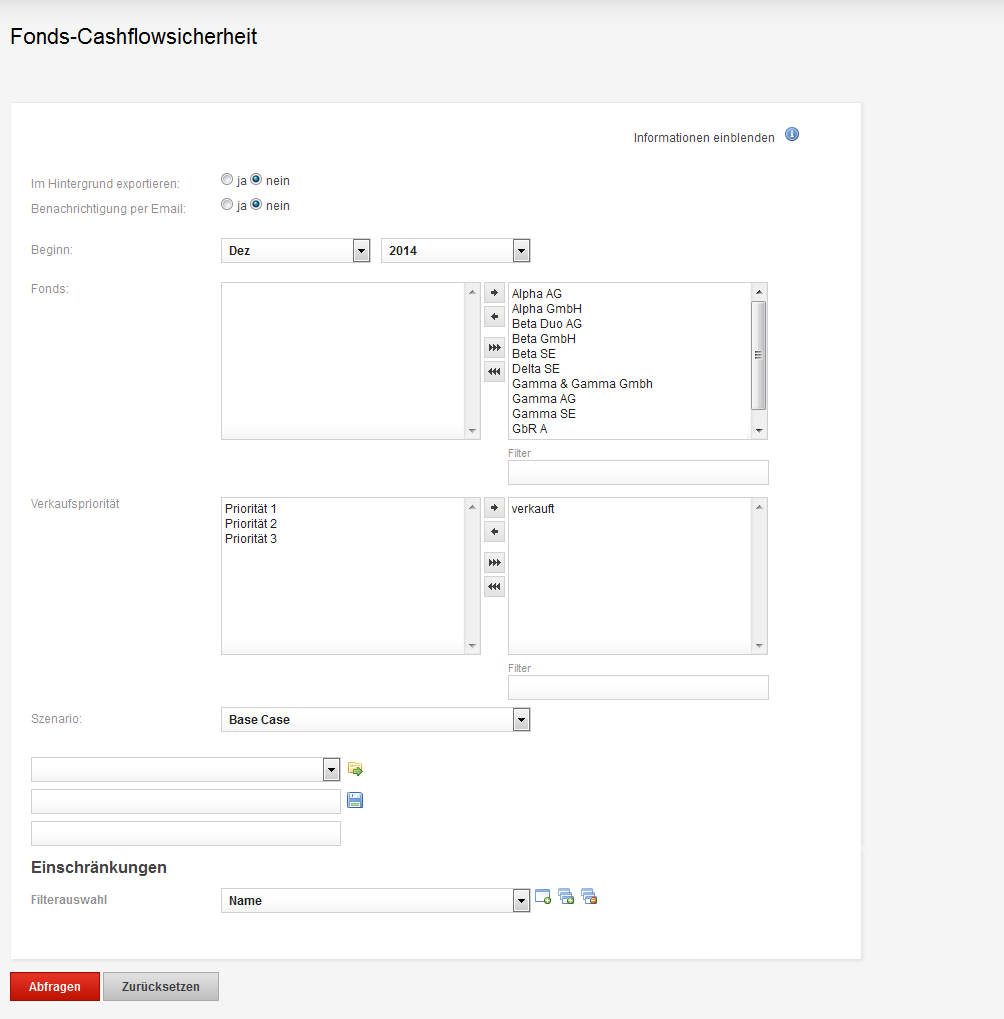1004x1019 pixels.
Task: Select Alpha AG in the Fonds list
Action: tap(537, 294)
